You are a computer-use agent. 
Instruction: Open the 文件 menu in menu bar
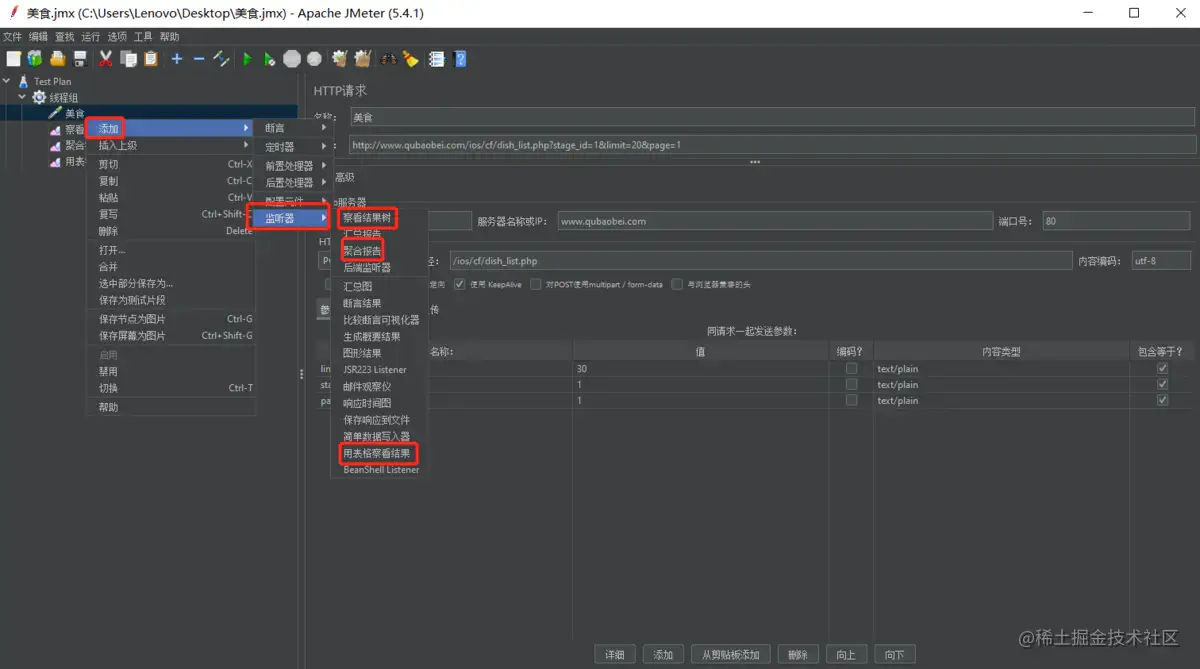tap(12, 36)
